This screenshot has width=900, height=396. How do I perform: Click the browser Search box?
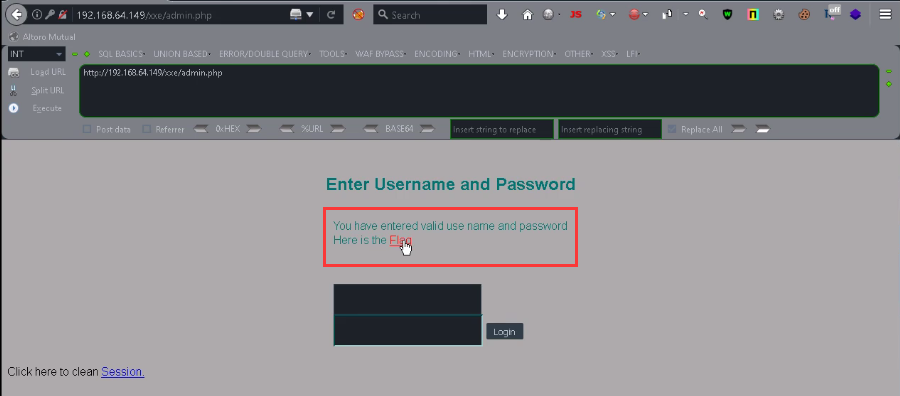[x=430, y=15]
